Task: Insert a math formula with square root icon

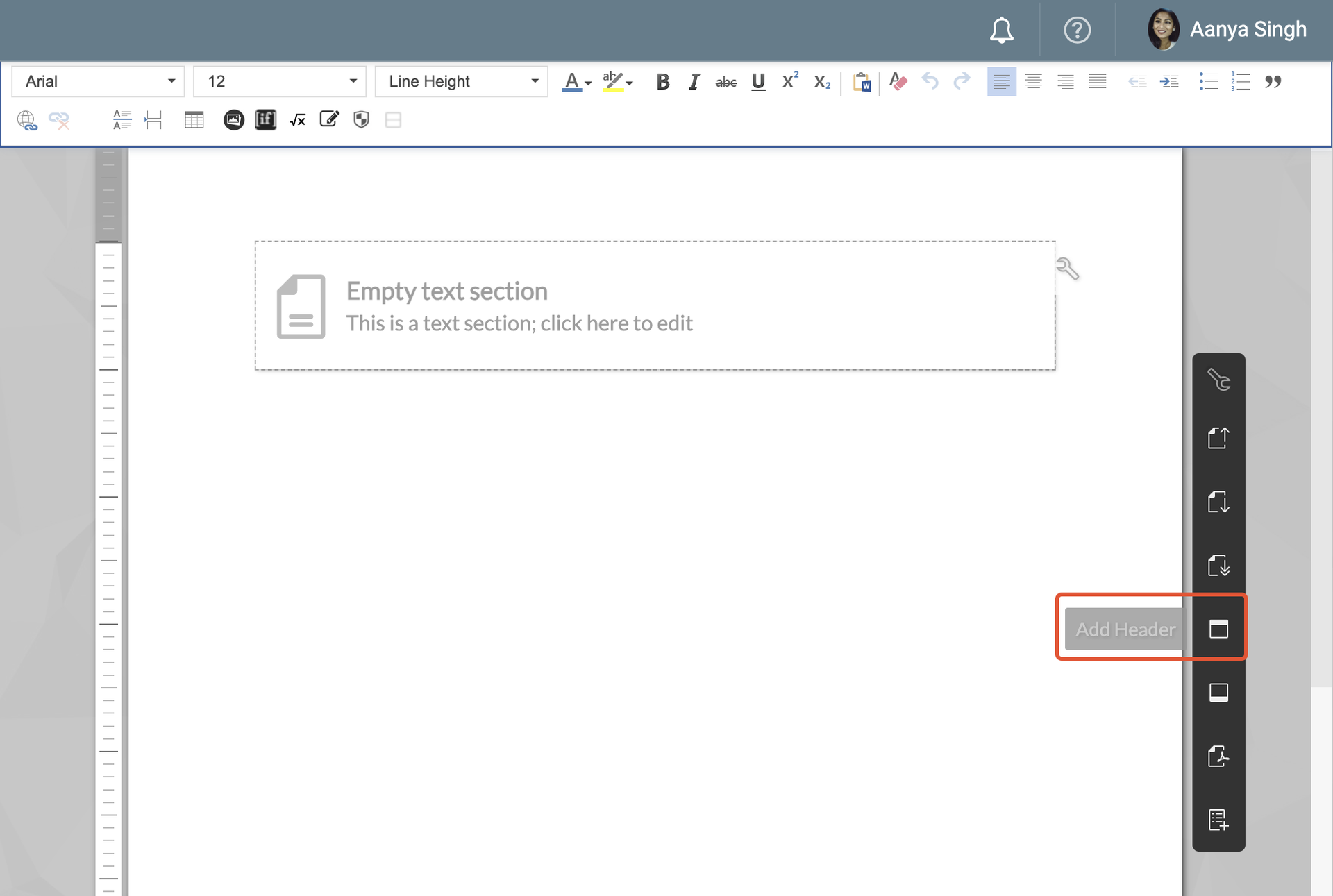Action: tap(298, 120)
